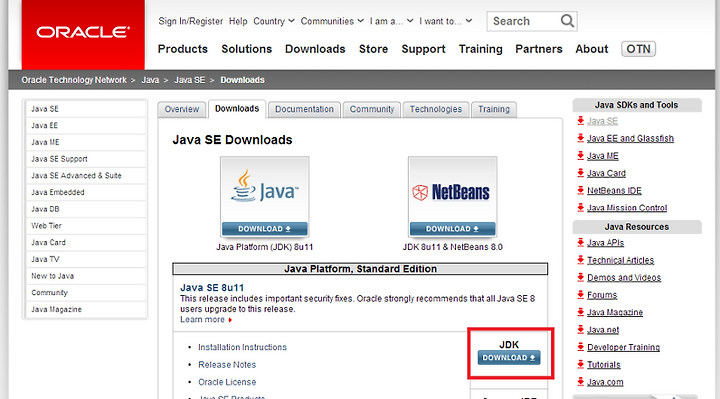Open the Partners menu
The height and width of the screenshot is (399, 720).
click(x=539, y=49)
